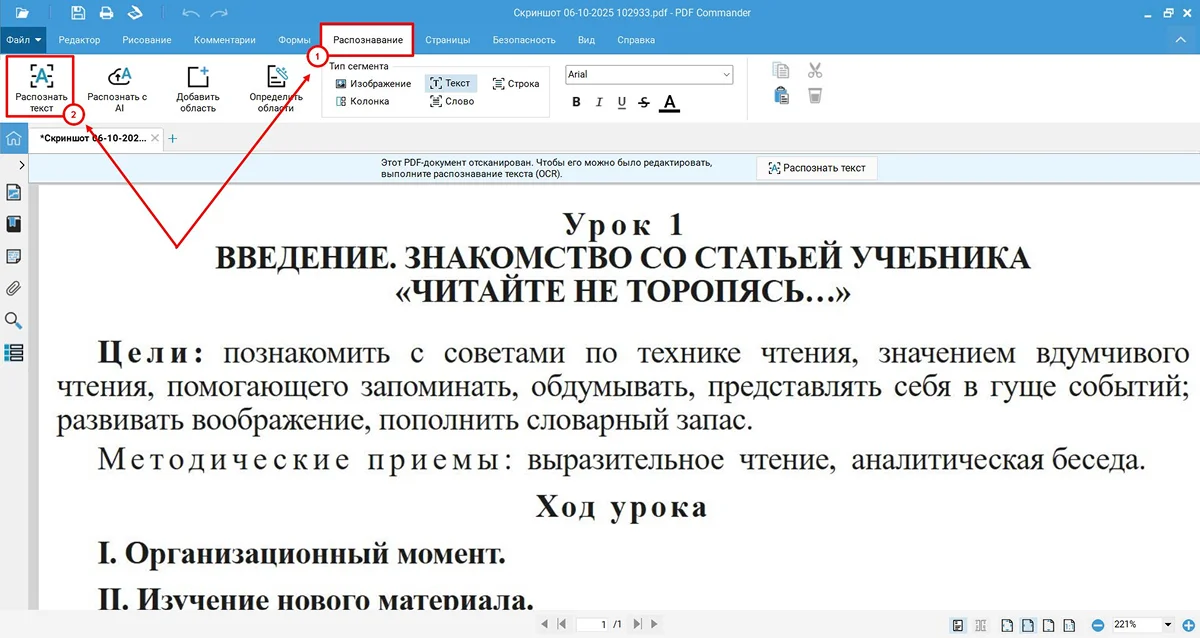
Task: Open the Вид tab
Action: (587, 40)
